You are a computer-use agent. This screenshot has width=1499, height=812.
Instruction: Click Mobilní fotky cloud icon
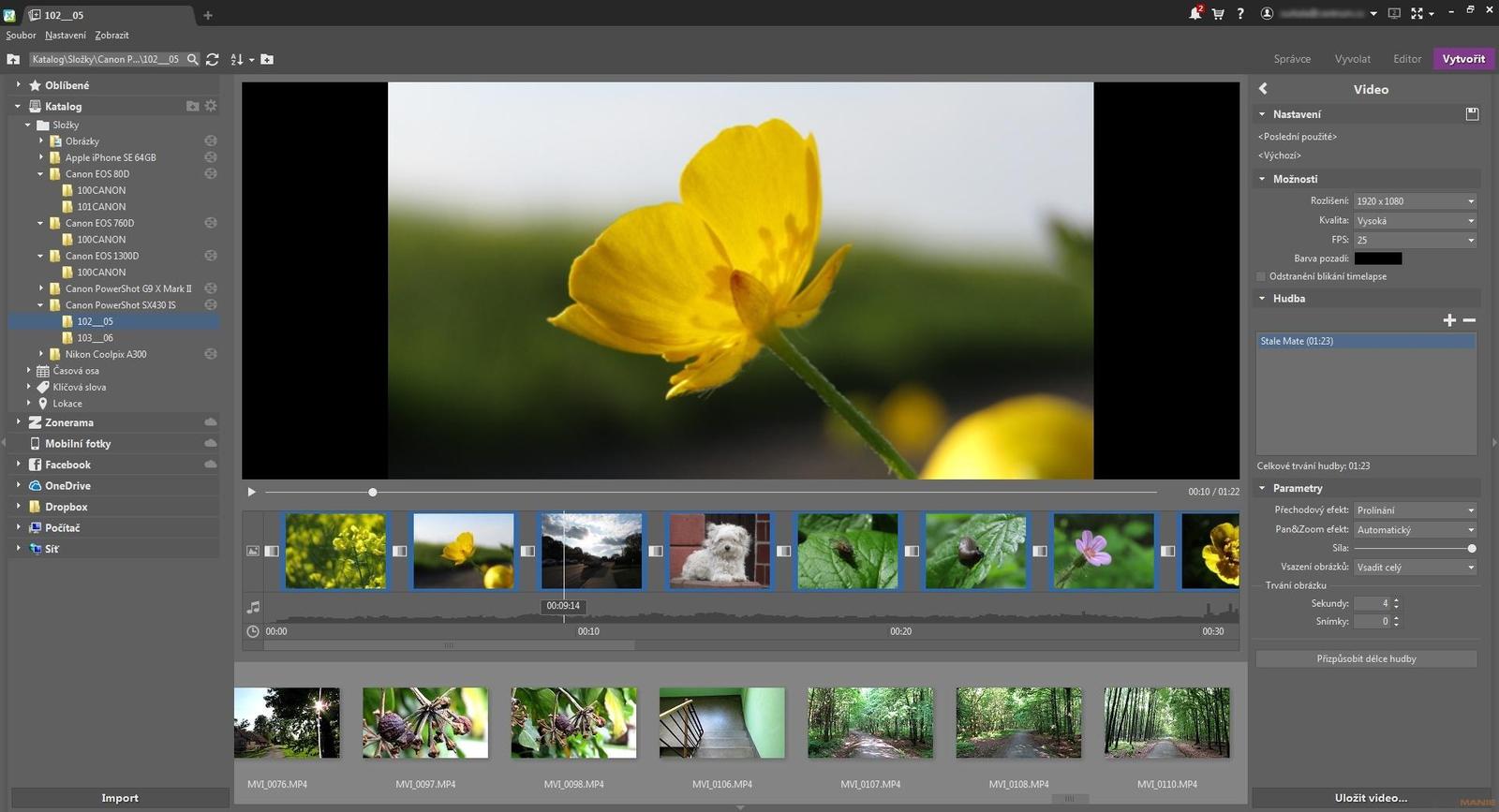(x=211, y=443)
